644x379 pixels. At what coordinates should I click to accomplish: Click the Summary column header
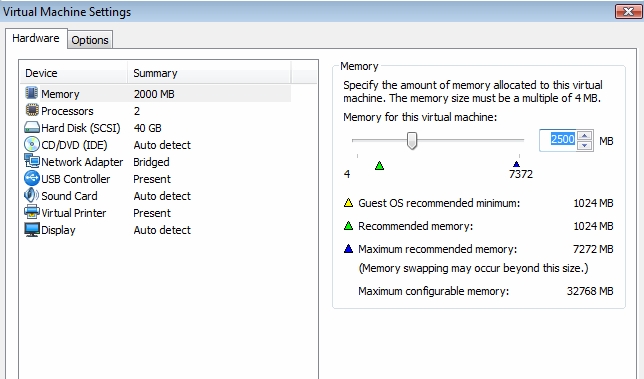tap(209, 73)
